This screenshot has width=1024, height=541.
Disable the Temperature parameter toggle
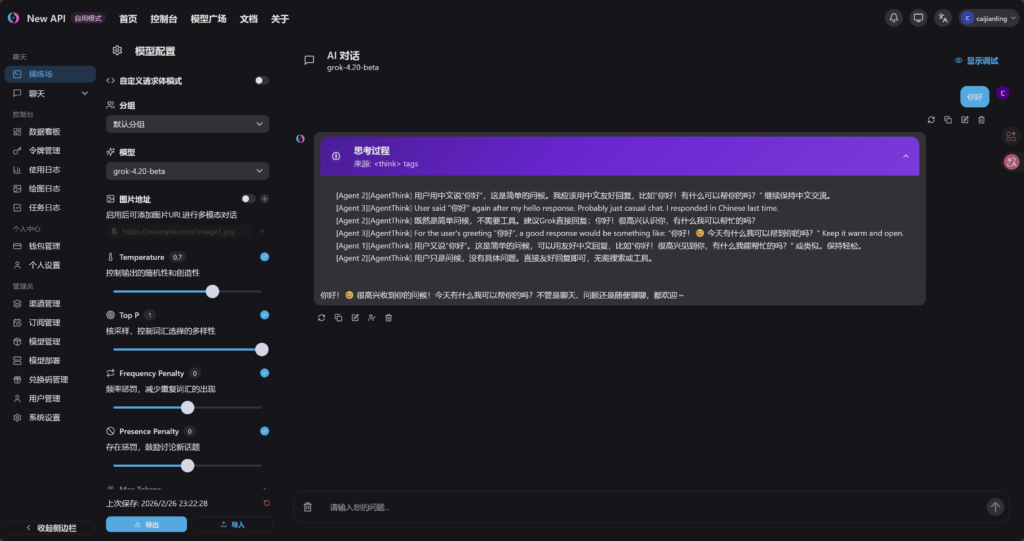[264, 257]
